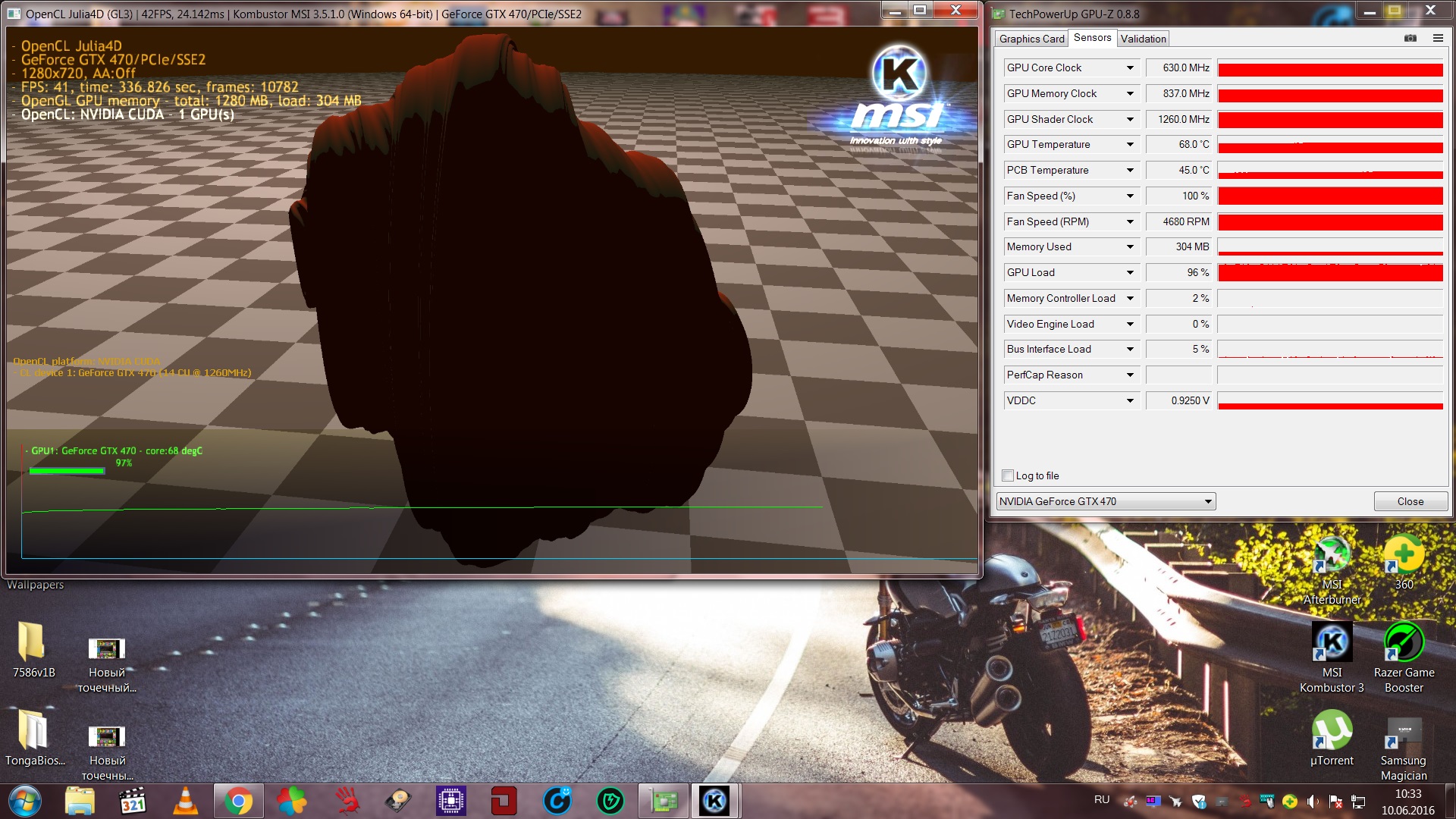This screenshot has height=819, width=1456.
Task: Launch Razer Game Booster shortcut
Action: pos(1403,643)
